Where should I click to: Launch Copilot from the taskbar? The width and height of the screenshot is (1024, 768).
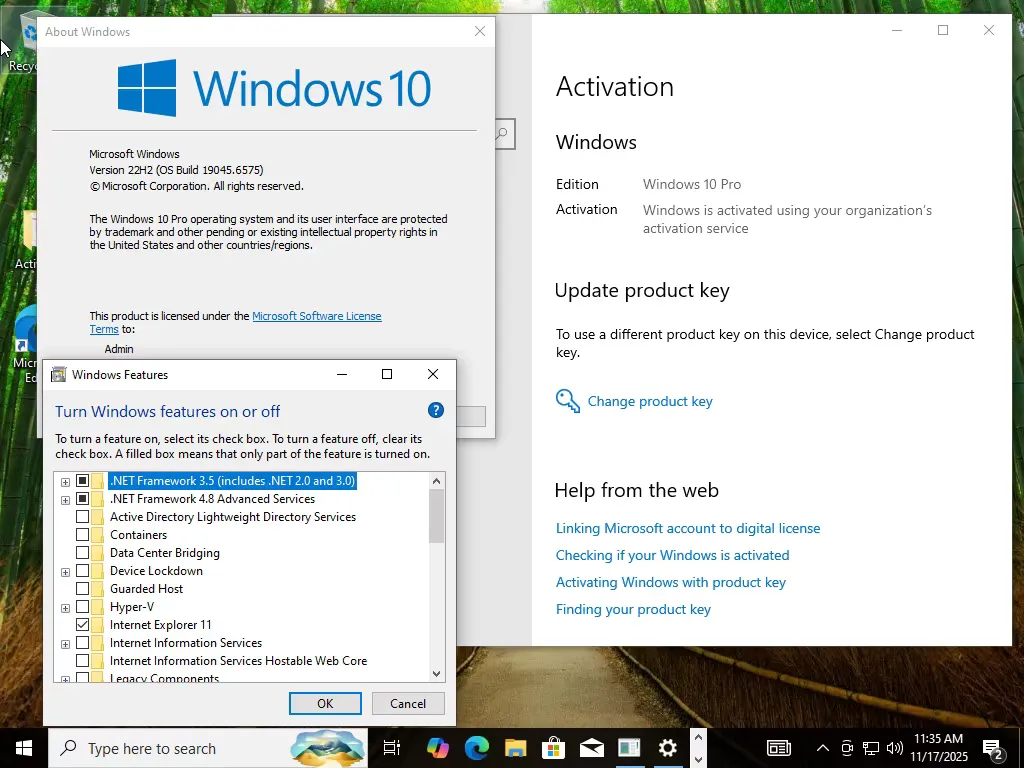(438, 748)
